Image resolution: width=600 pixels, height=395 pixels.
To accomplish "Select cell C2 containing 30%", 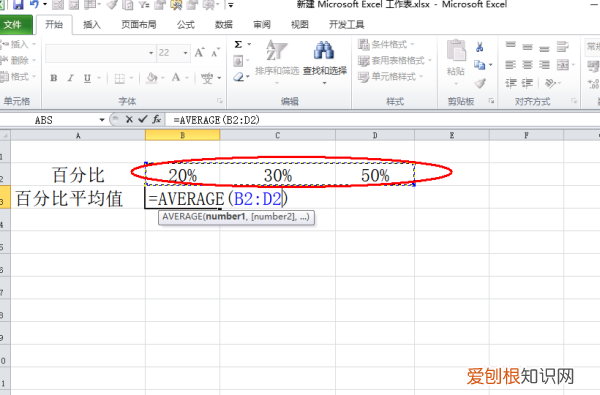I will (278, 175).
